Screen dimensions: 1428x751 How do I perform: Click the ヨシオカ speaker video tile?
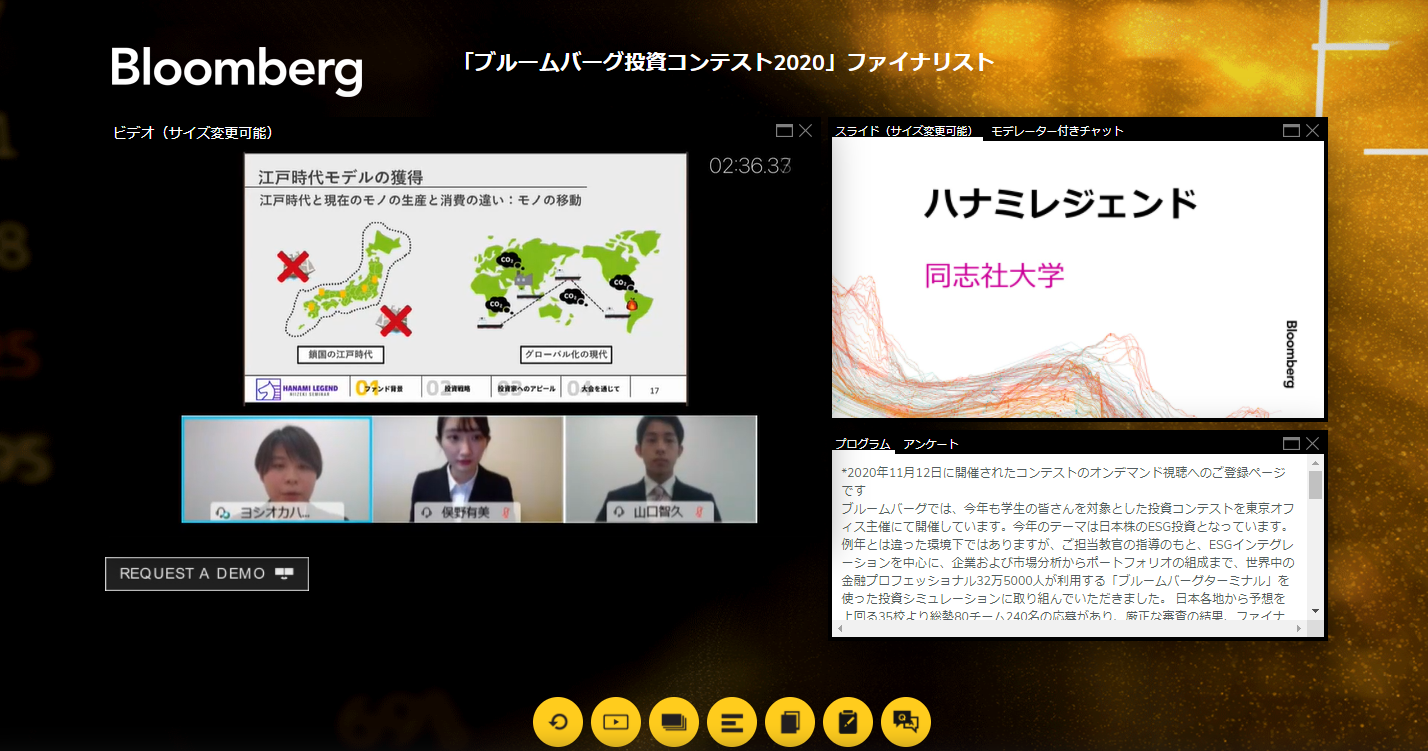277,469
